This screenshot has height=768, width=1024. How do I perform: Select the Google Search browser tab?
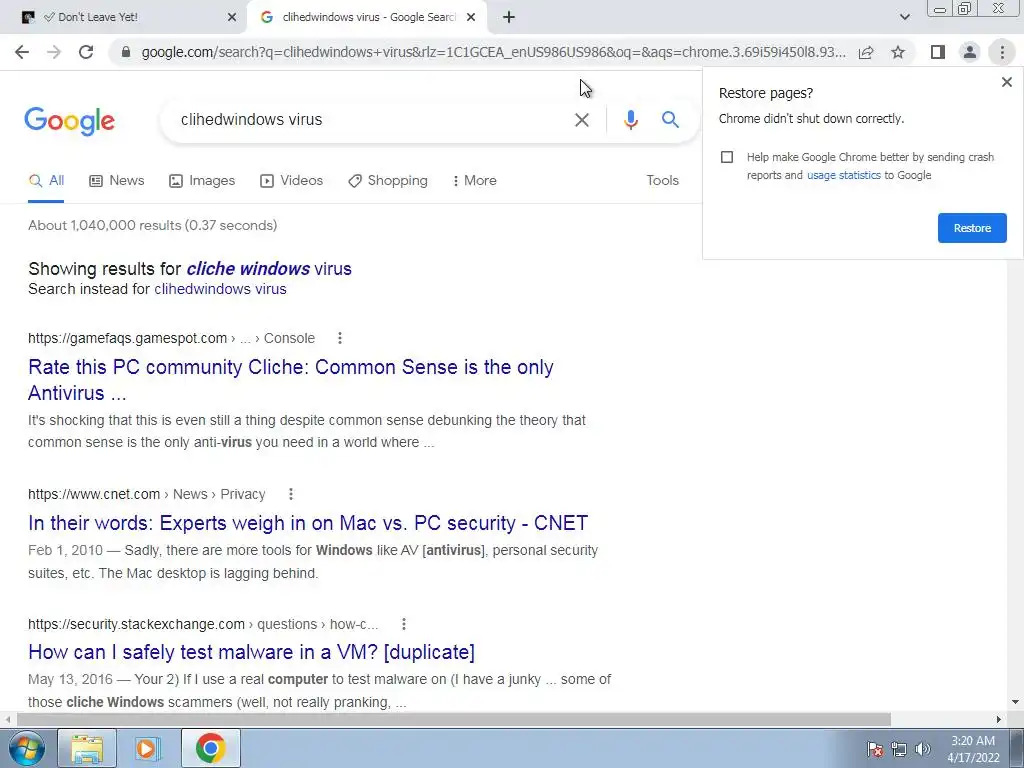368,18
